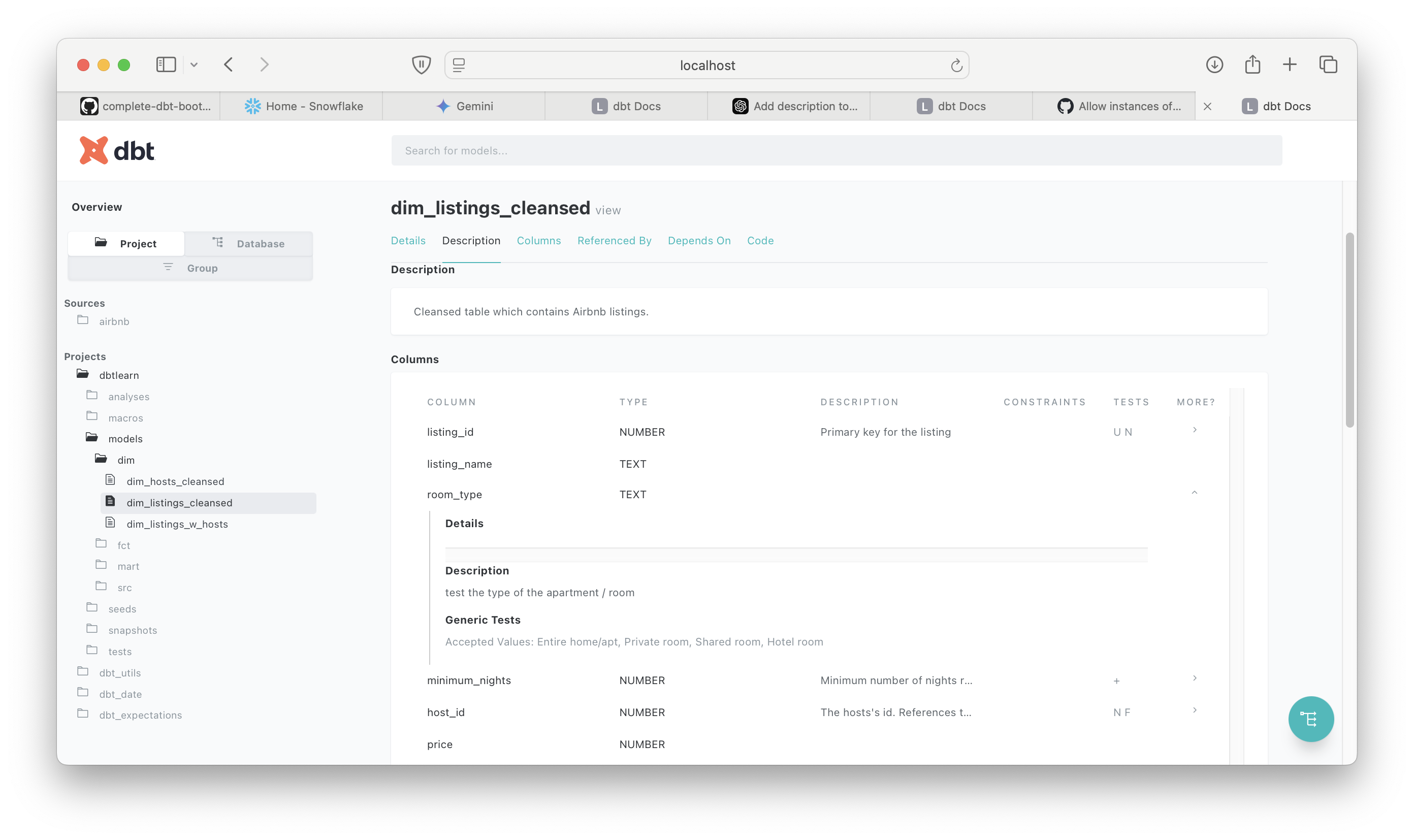Click the Search for models field

(x=836, y=150)
